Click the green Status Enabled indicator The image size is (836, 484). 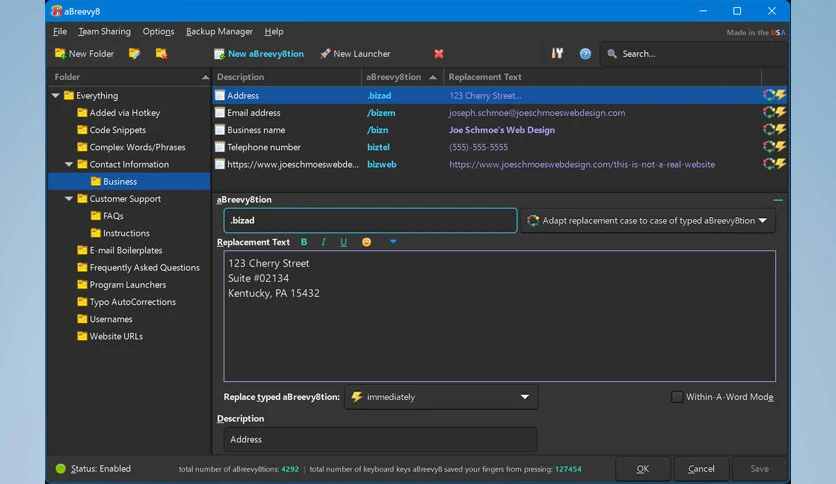(61, 469)
